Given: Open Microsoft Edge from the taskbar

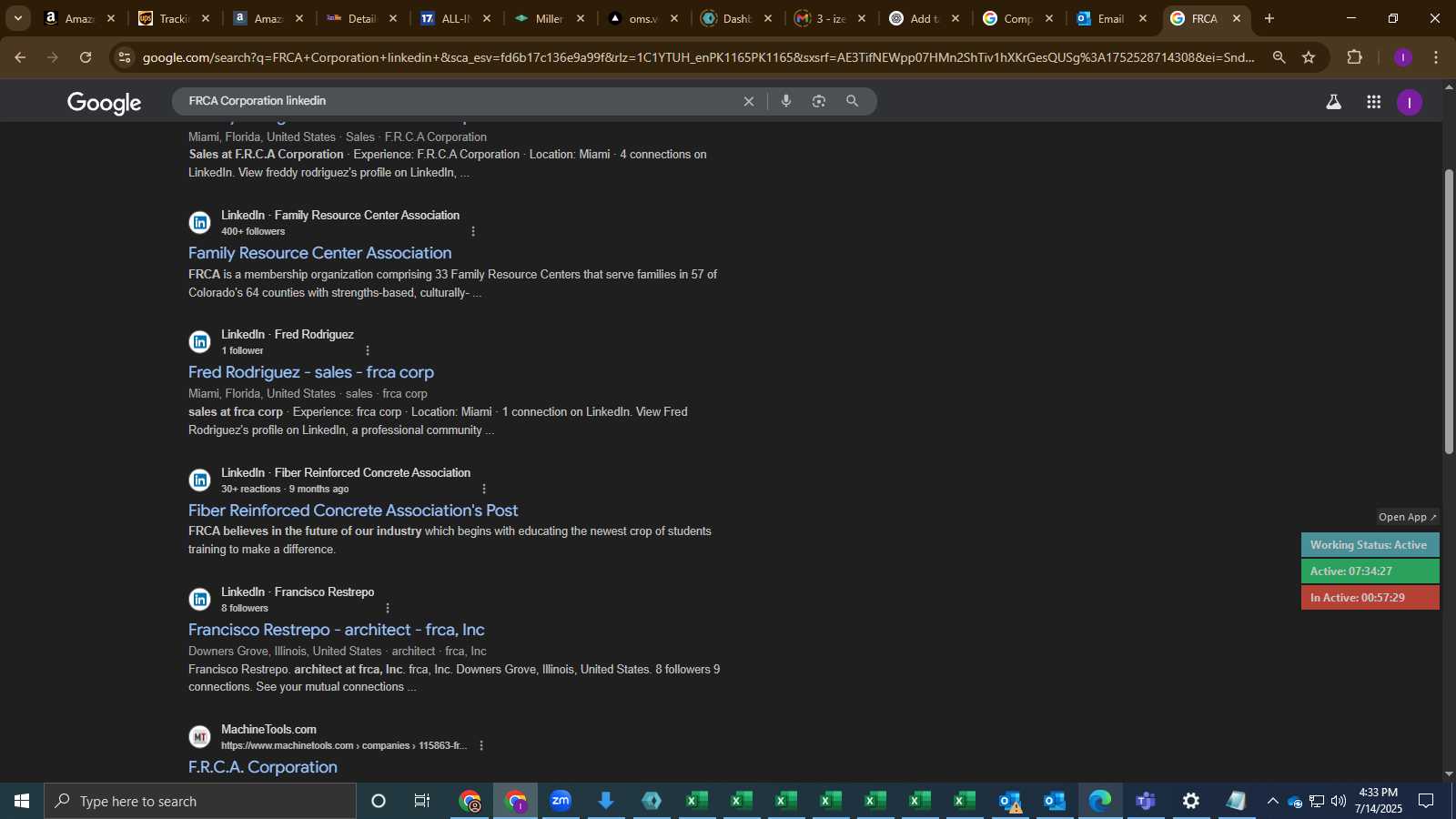Looking at the screenshot, I should click(x=1099, y=801).
